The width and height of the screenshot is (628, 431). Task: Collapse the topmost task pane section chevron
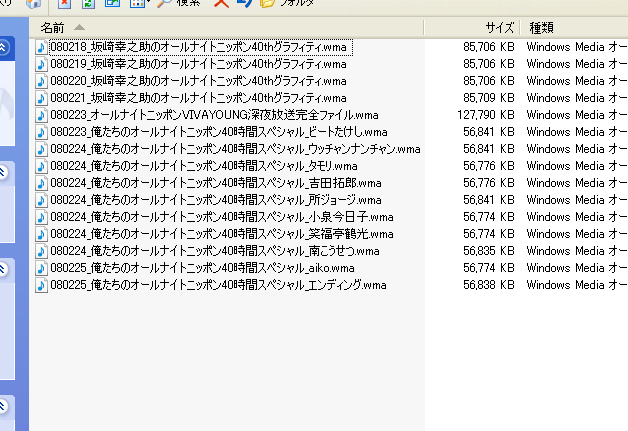pyautogui.click(x=2, y=47)
